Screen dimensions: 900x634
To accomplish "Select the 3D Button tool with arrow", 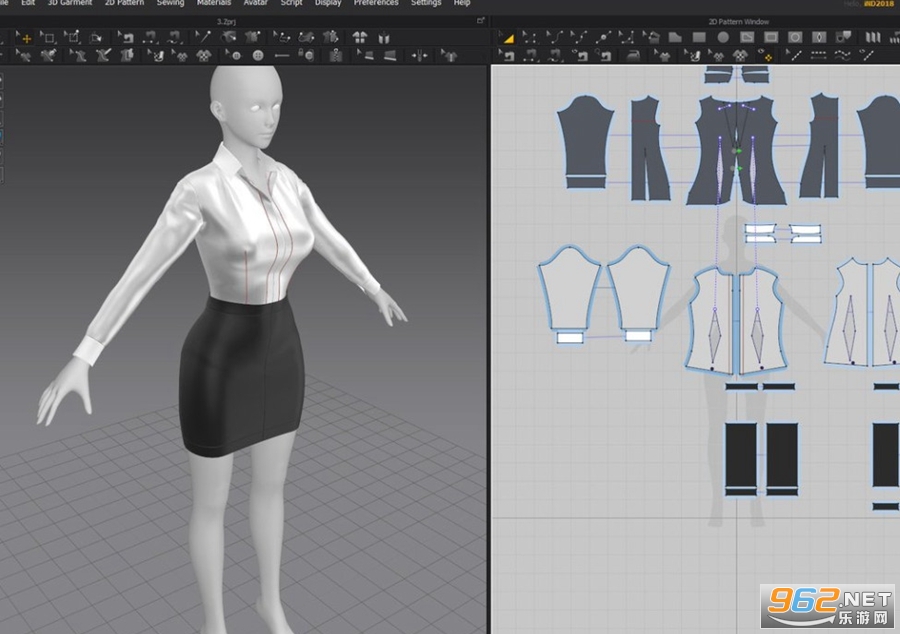I will pyautogui.click(x=233, y=55).
